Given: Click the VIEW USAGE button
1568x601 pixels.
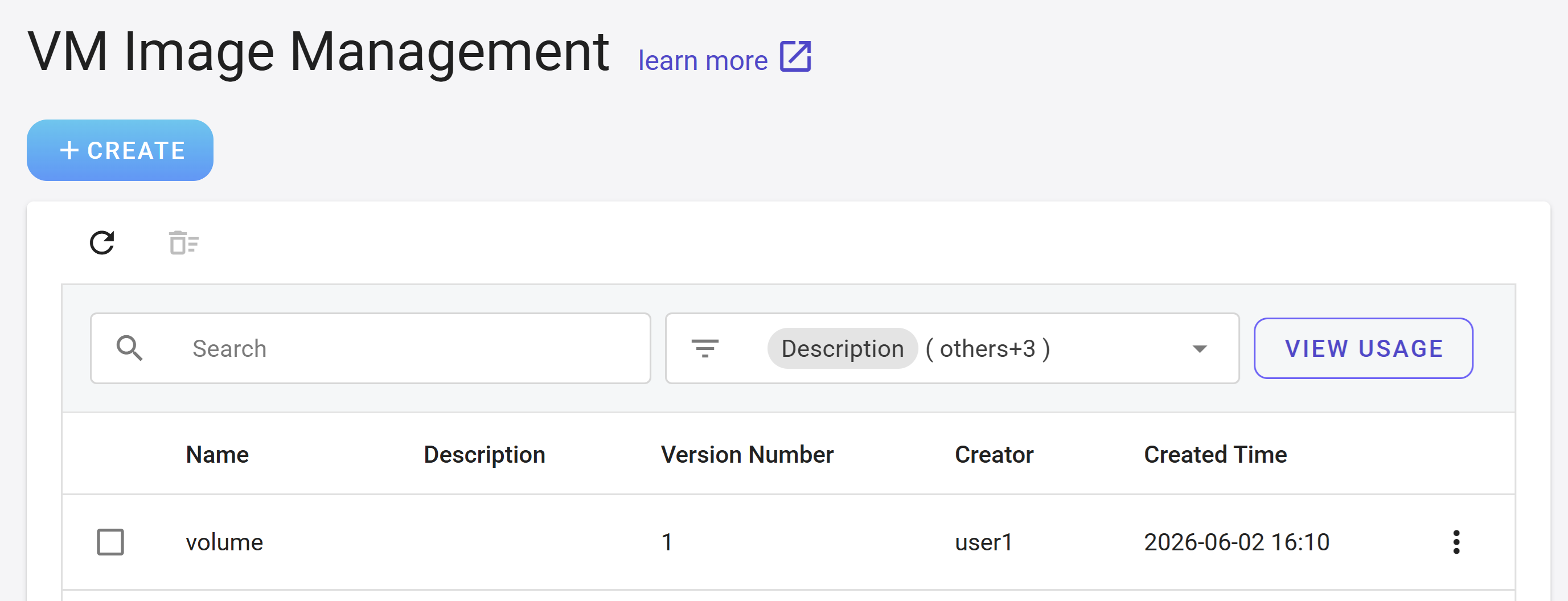Looking at the screenshot, I should 1363,348.
